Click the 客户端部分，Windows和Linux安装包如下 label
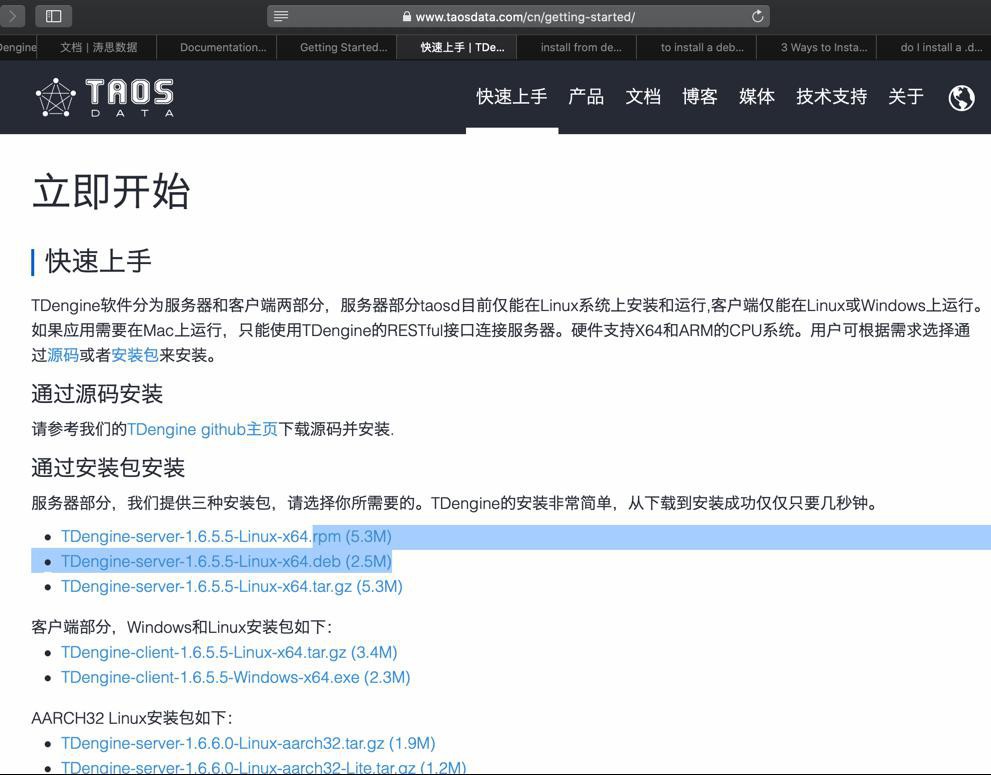The height and width of the screenshot is (775, 991). click(x=182, y=627)
